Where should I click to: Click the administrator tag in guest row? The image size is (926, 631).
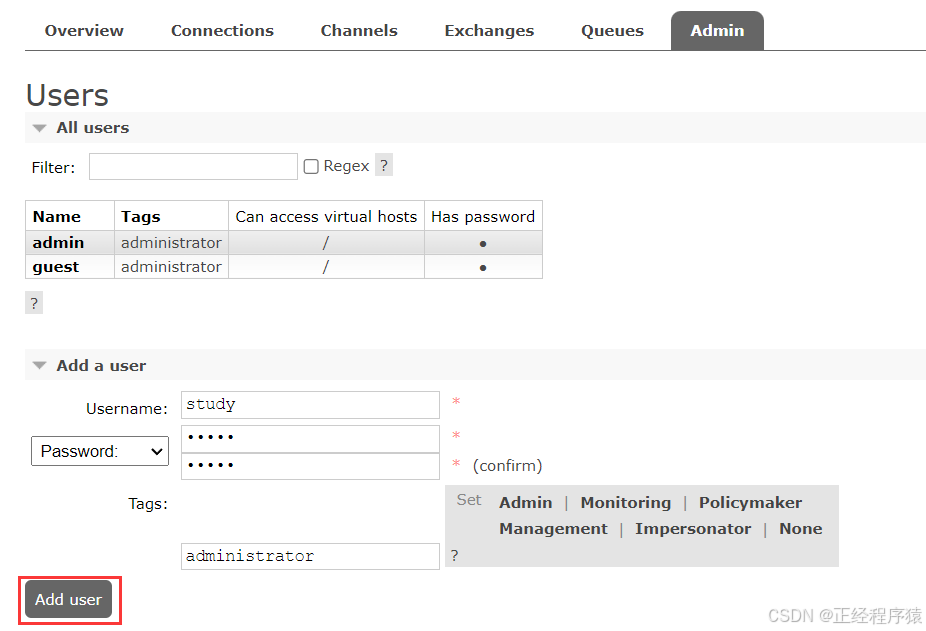[171, 267]
